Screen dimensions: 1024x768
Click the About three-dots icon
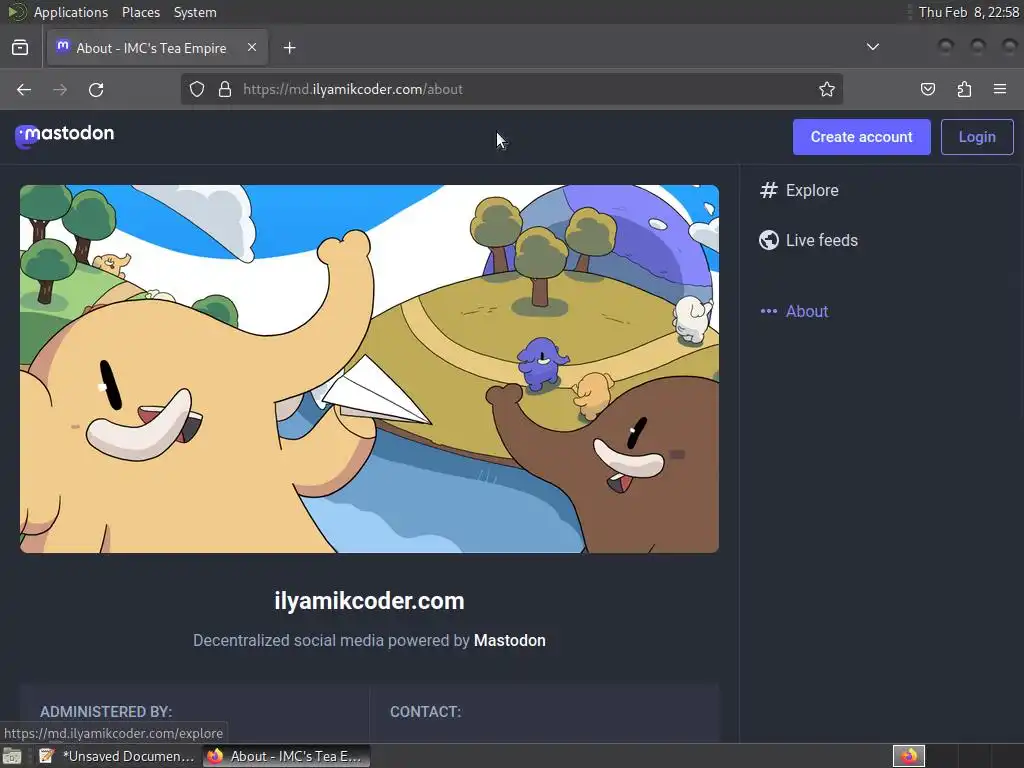(x=769, y=312)
